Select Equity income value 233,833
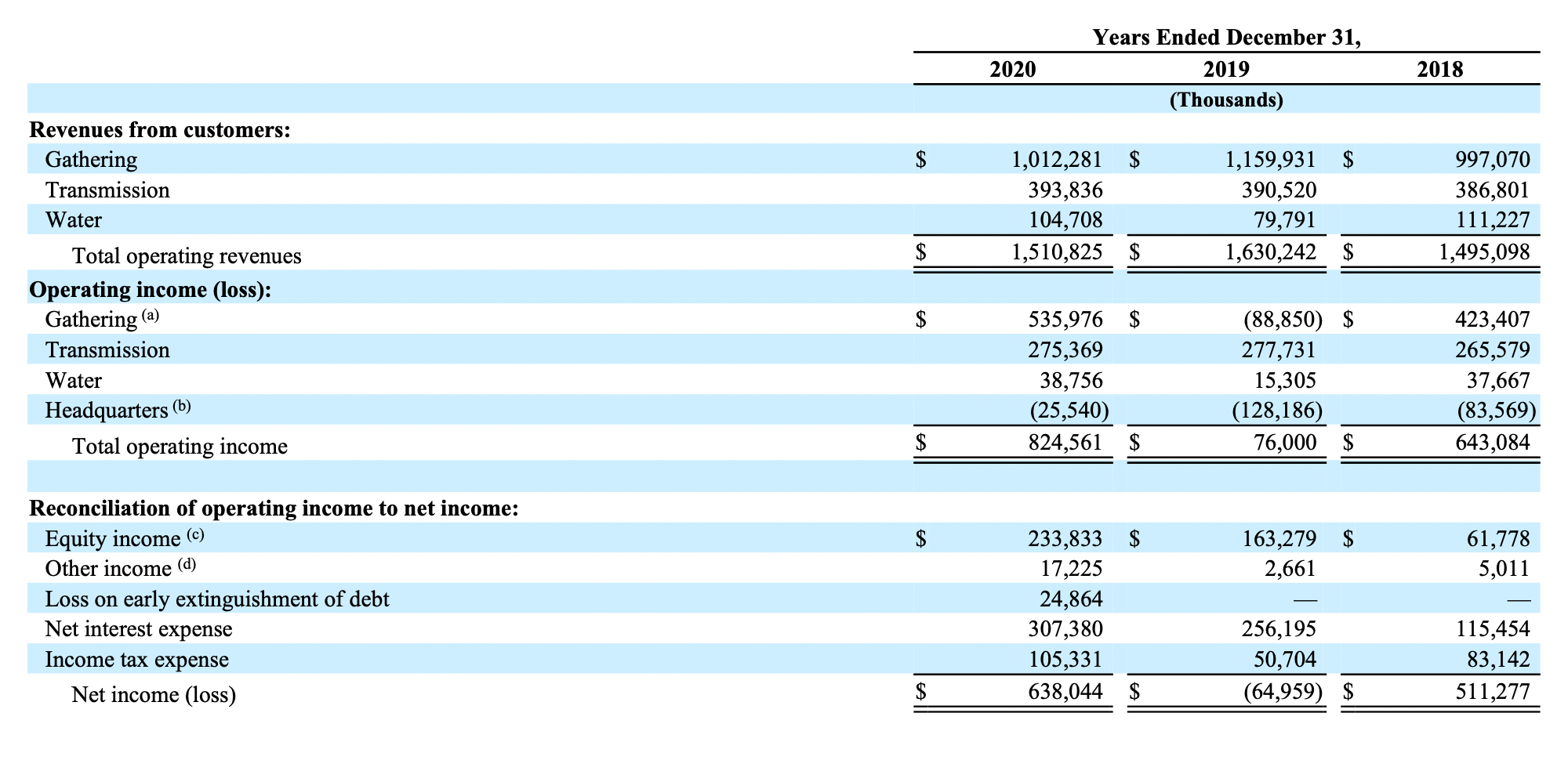This screenshot has width=1568, height=760. click(1065, 539)
